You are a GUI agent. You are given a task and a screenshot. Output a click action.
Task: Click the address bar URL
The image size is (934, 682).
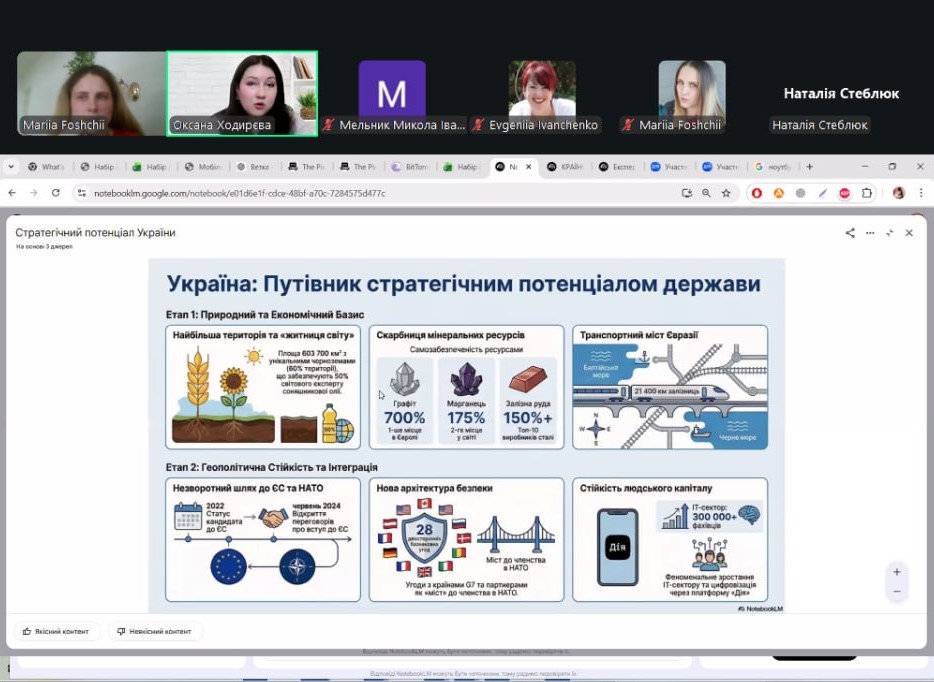point(239,193)
